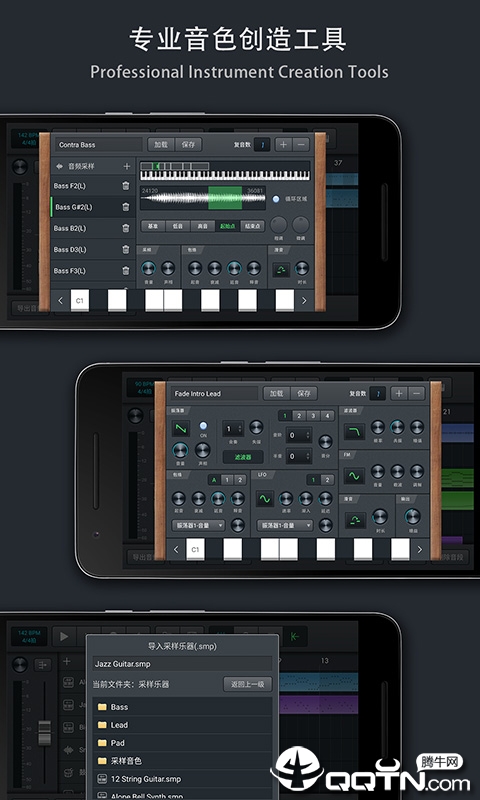
Task: Click the Jazz Guitar.smp filename field
Action: point(182,664)
